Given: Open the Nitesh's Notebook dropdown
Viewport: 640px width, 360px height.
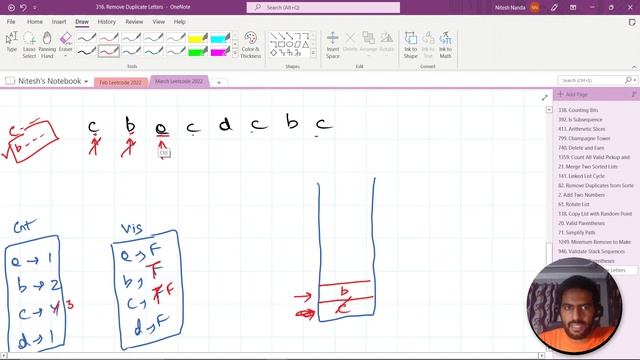Looking at the screenshot, I should [x=86, y=82].
